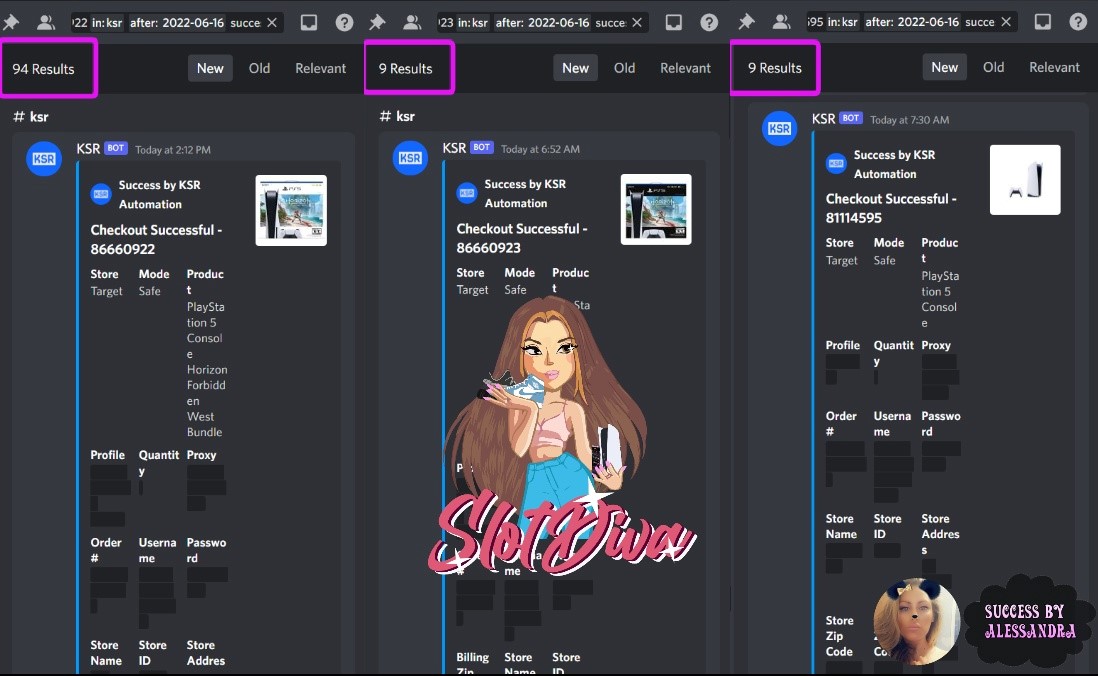
Task: Click Success by KSR Automation author in 86660922 embed
Action: coord(160,195)
